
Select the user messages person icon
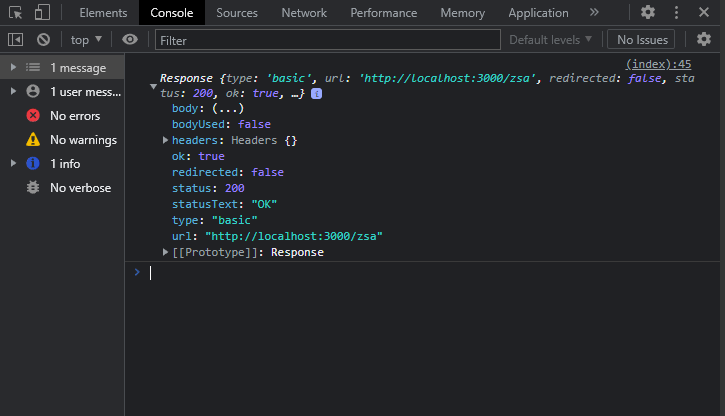click(33, 91)
